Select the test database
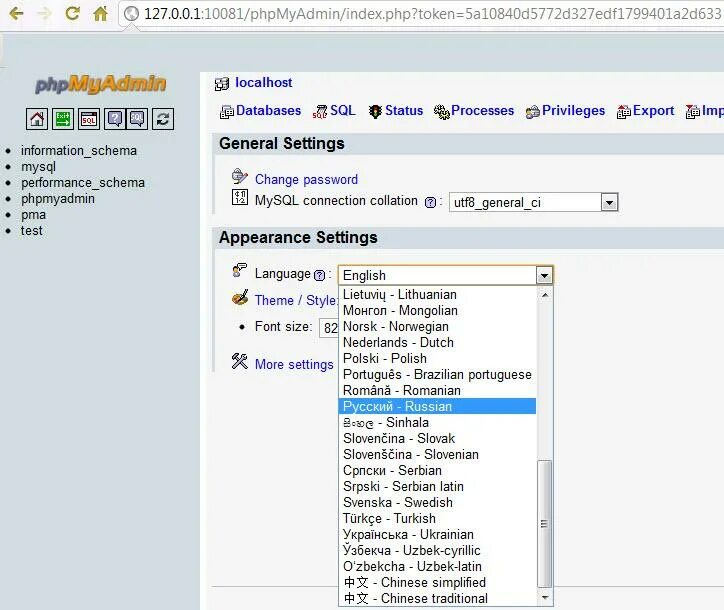 [31, 230]
